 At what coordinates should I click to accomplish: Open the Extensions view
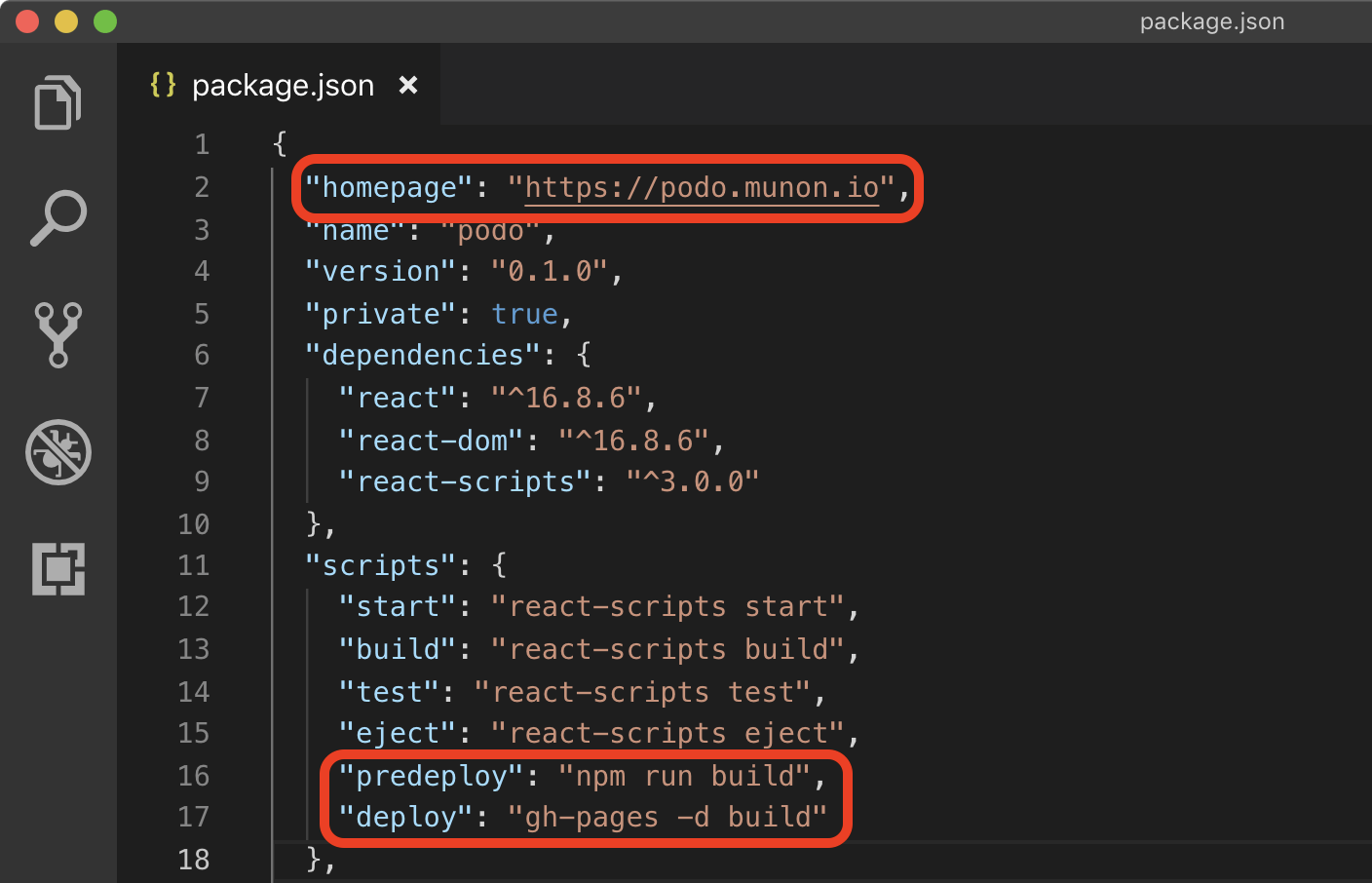point(57,569)
